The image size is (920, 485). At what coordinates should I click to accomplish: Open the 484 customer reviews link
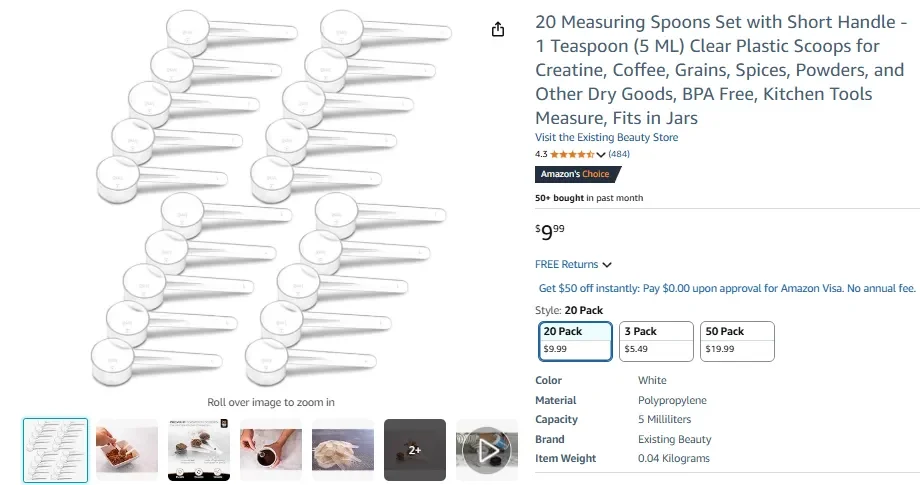coord(619,154)
